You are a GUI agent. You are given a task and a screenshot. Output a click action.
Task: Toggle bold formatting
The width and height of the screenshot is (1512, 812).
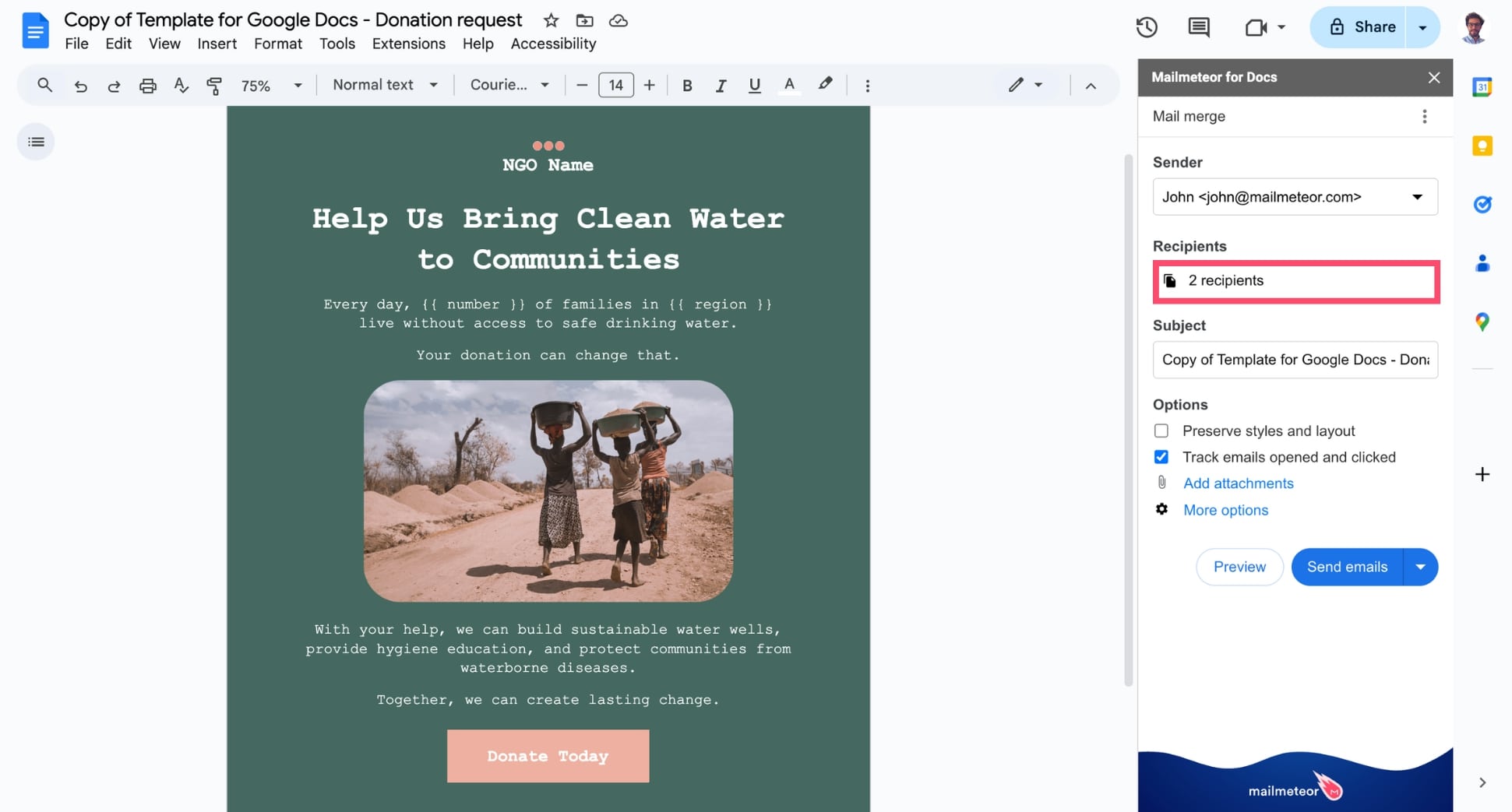pyautogui.click(x=686, y=85)
